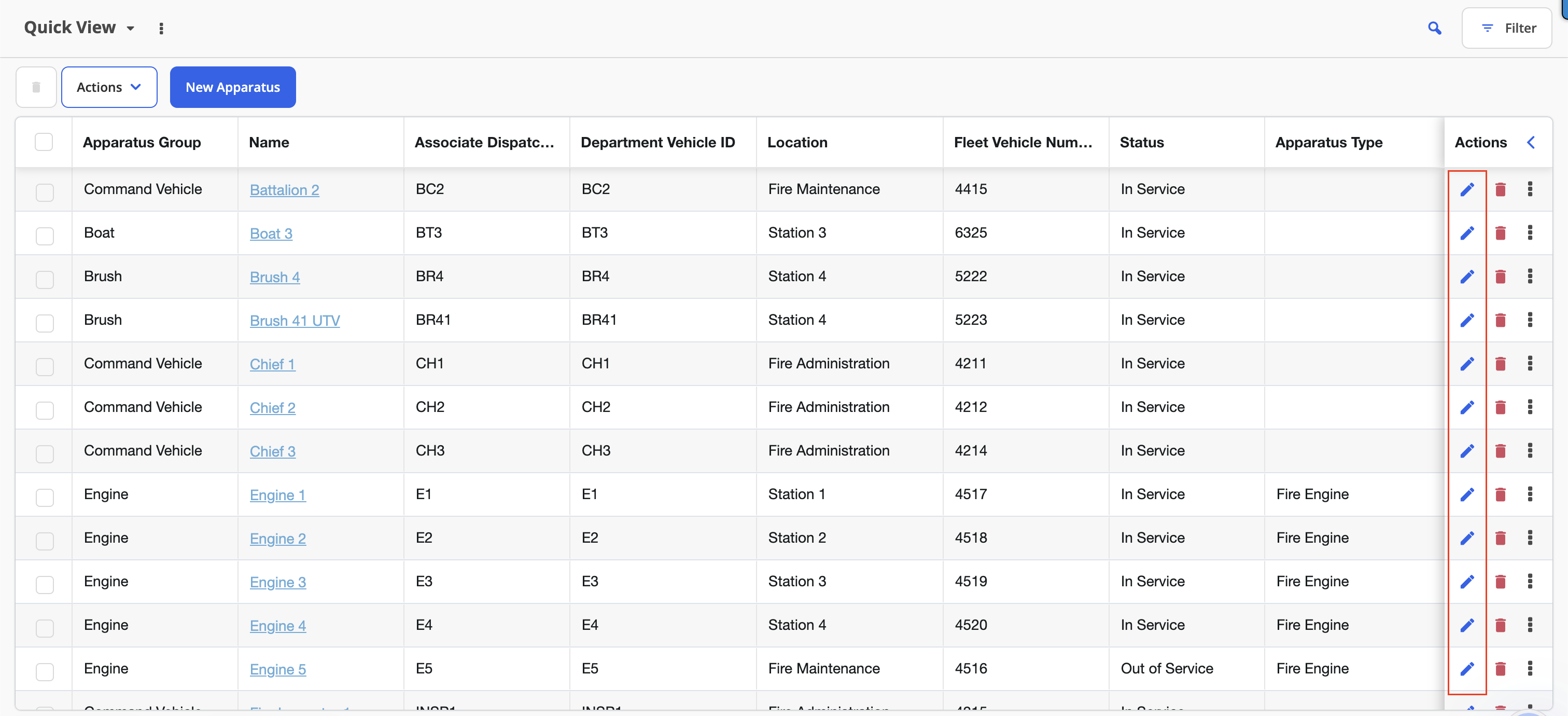Open the Boat 3 link
This screenshot has height=716, width=1568.
271,234
